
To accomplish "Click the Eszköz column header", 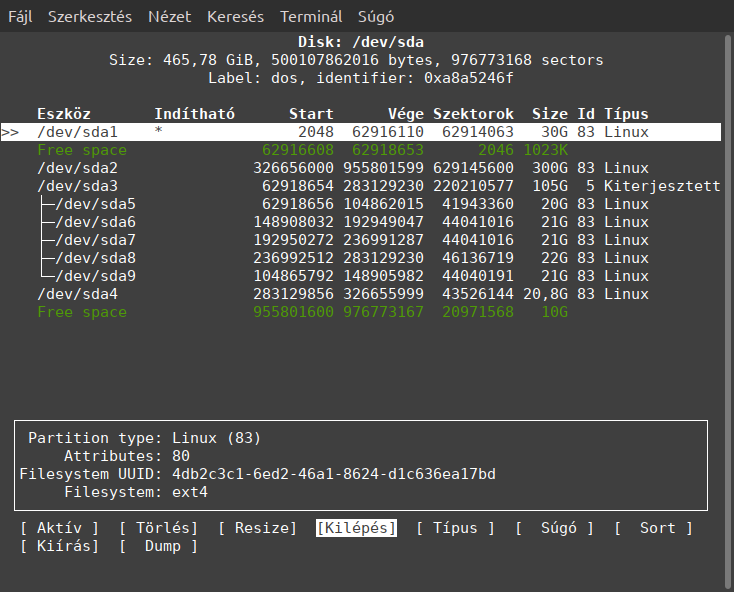I will 64,114.
